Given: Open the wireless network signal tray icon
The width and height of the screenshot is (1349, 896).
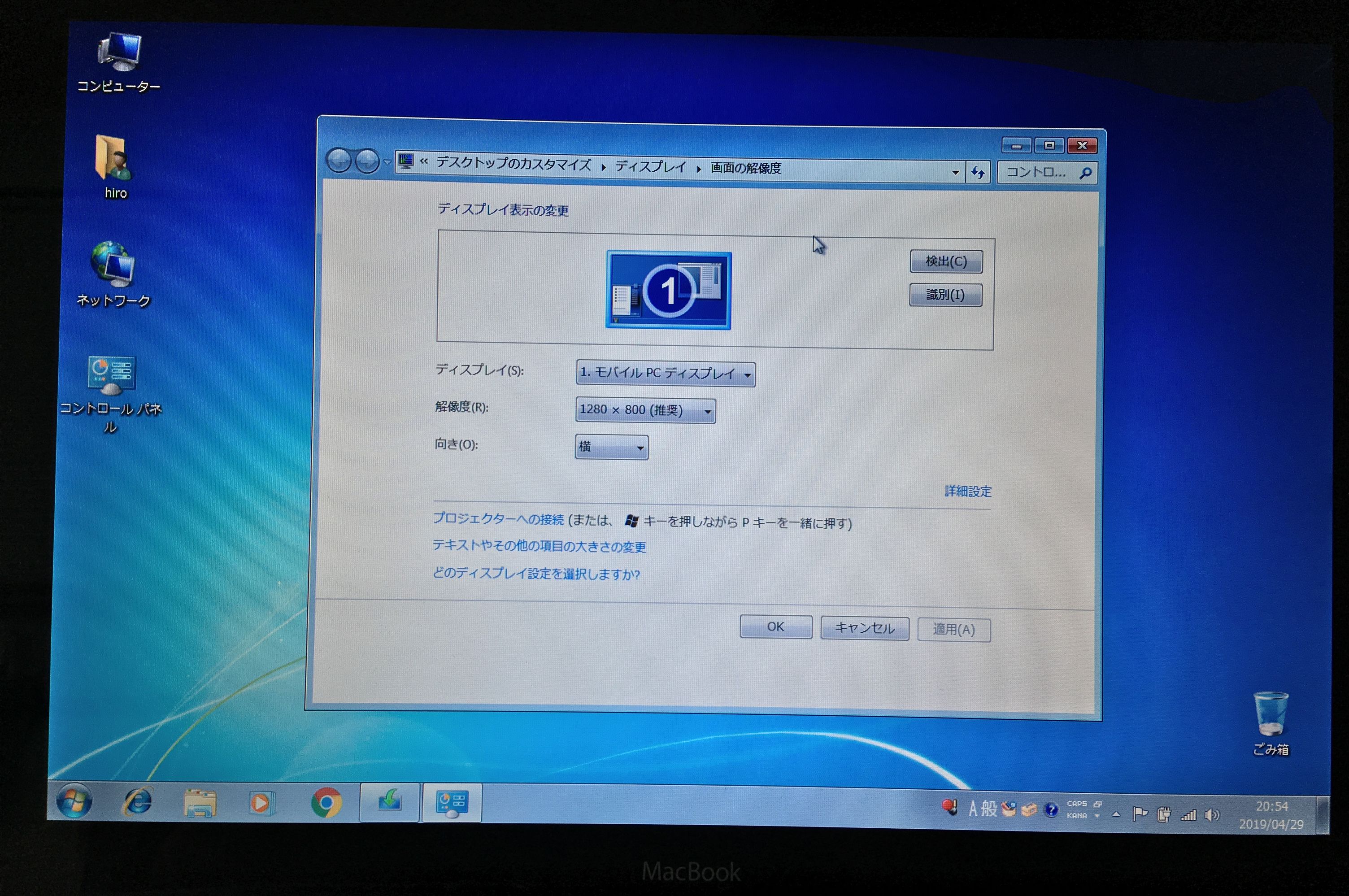Looking at the screenshot, I should 1188,815.
